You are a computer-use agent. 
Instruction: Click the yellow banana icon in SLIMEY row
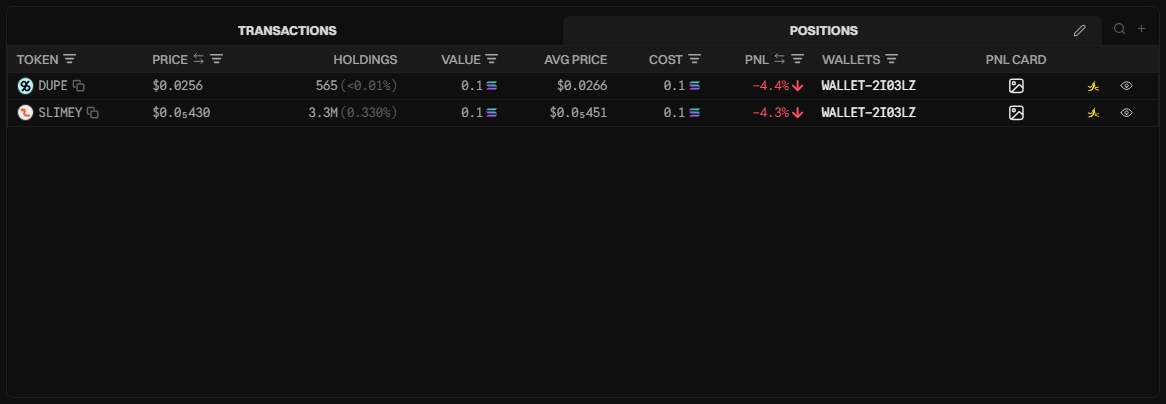point(1094,113)
